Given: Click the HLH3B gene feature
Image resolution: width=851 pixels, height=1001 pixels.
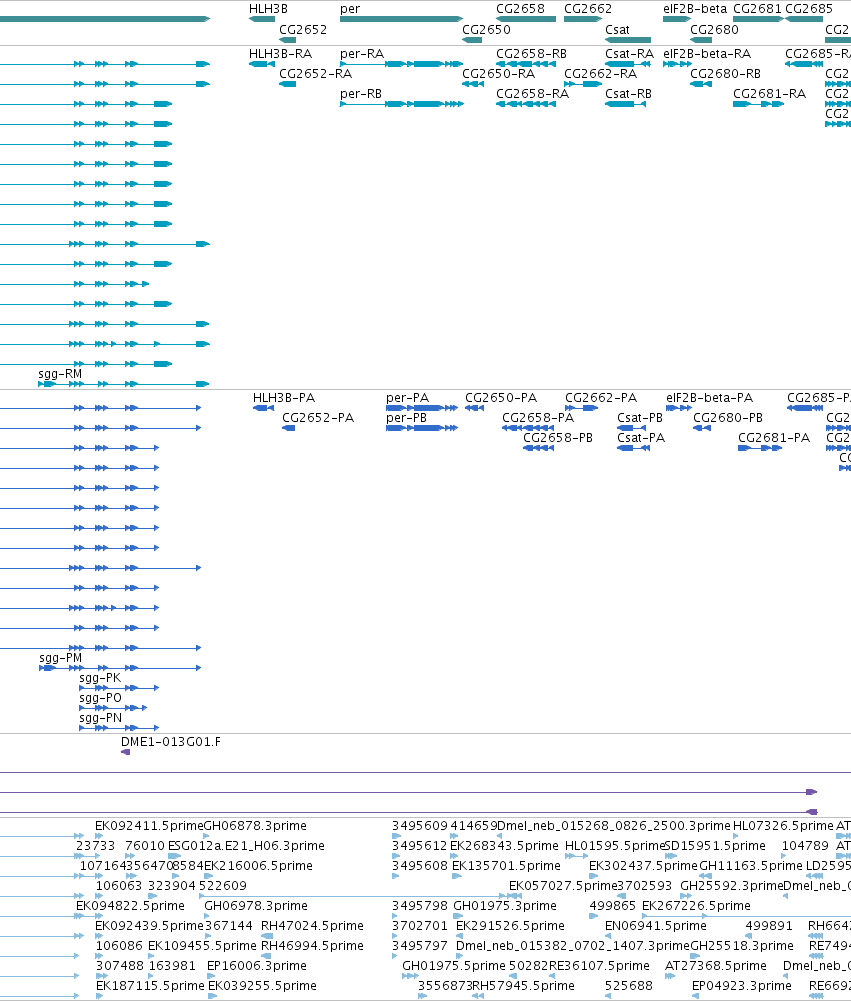Looking at the screenshot, I should pos(262,19).
